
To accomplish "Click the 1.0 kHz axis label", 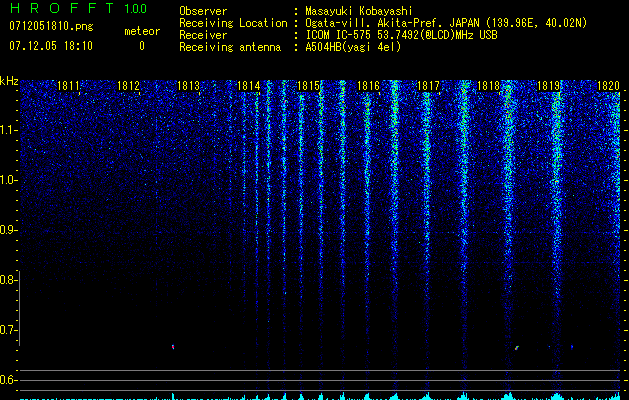I will [x=9, y=180].
